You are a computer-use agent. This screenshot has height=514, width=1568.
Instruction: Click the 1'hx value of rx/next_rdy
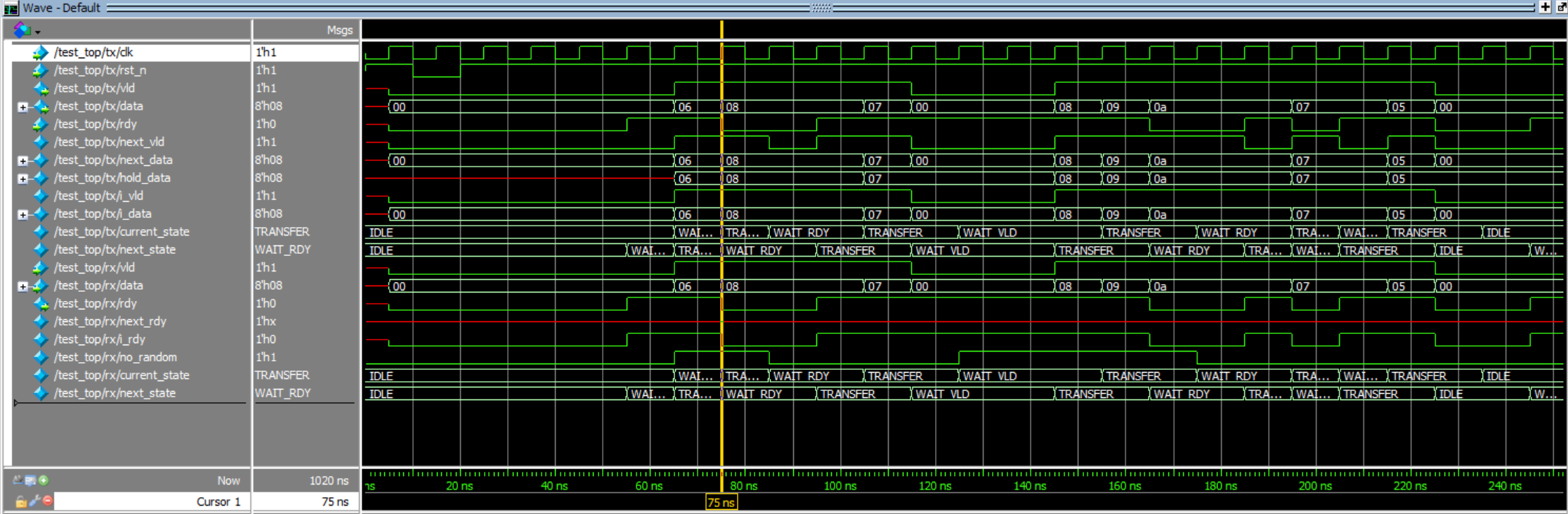[x=266, y=321]
